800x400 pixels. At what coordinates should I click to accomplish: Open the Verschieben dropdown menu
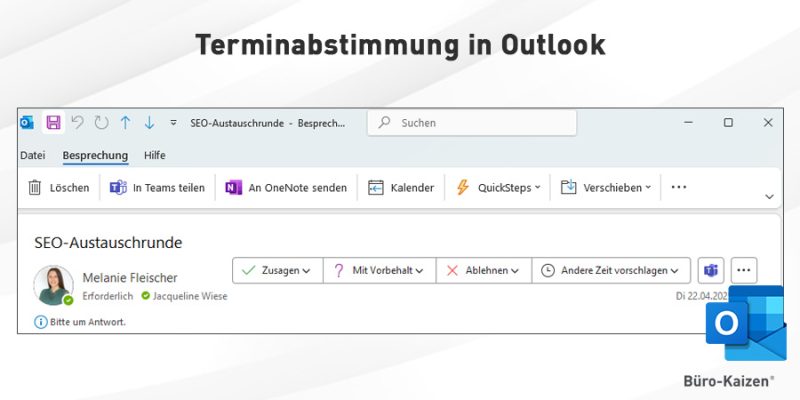click(x=606, y=187)
